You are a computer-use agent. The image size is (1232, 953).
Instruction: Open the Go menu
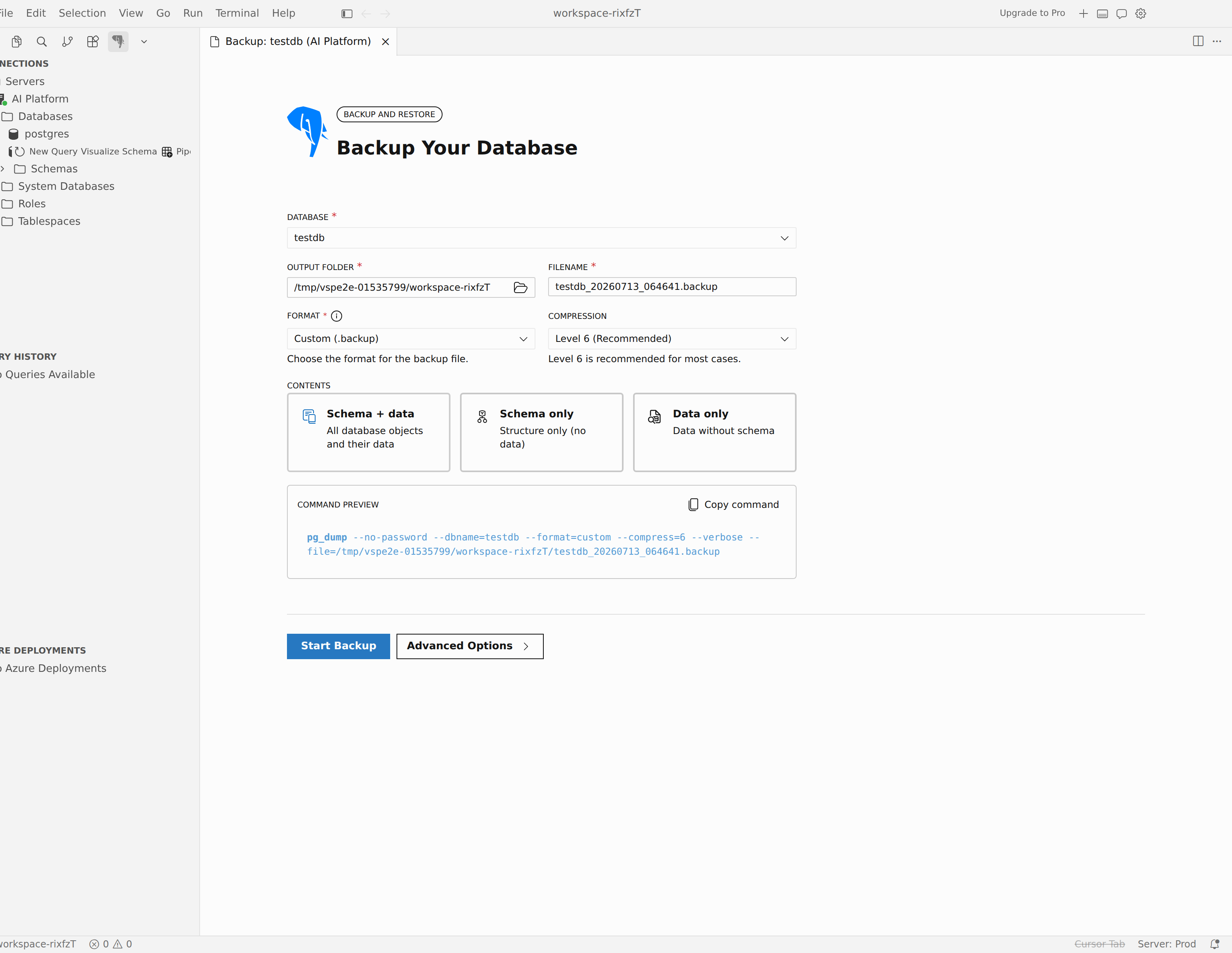(163, 13)
